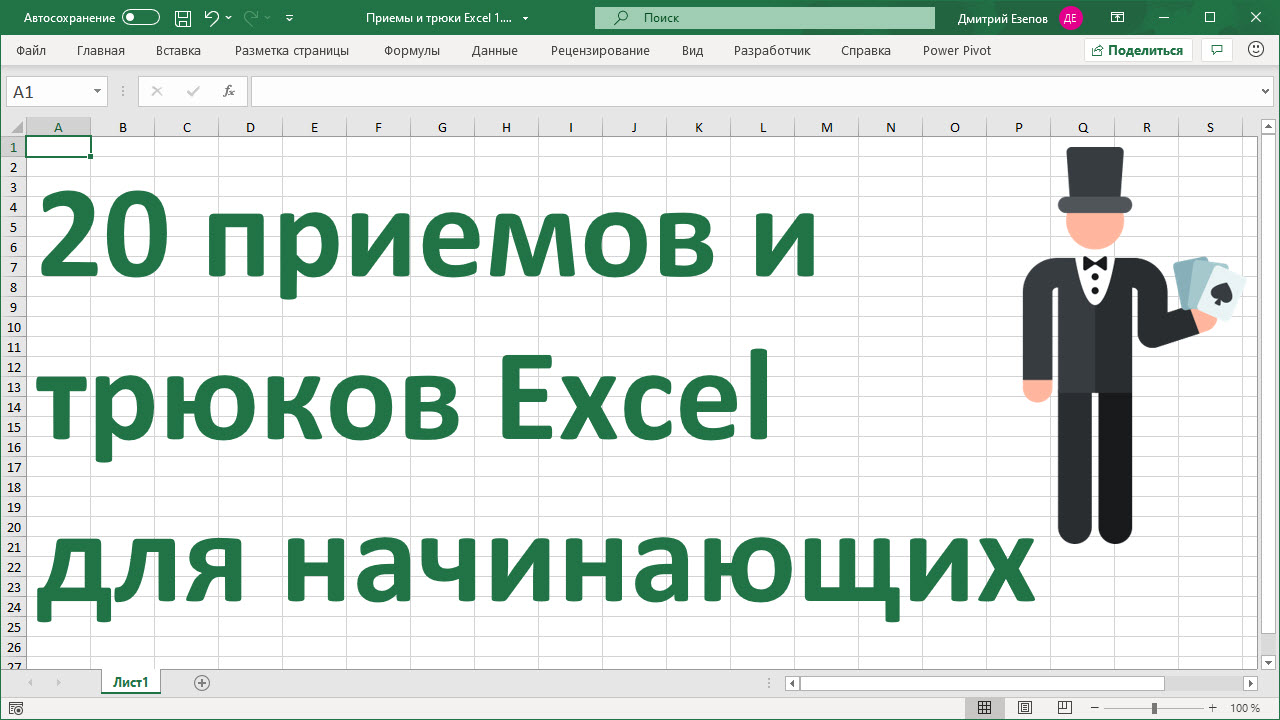Switch to the Вставка ribbon tab
1280x720 pixels.
[178, 50]
